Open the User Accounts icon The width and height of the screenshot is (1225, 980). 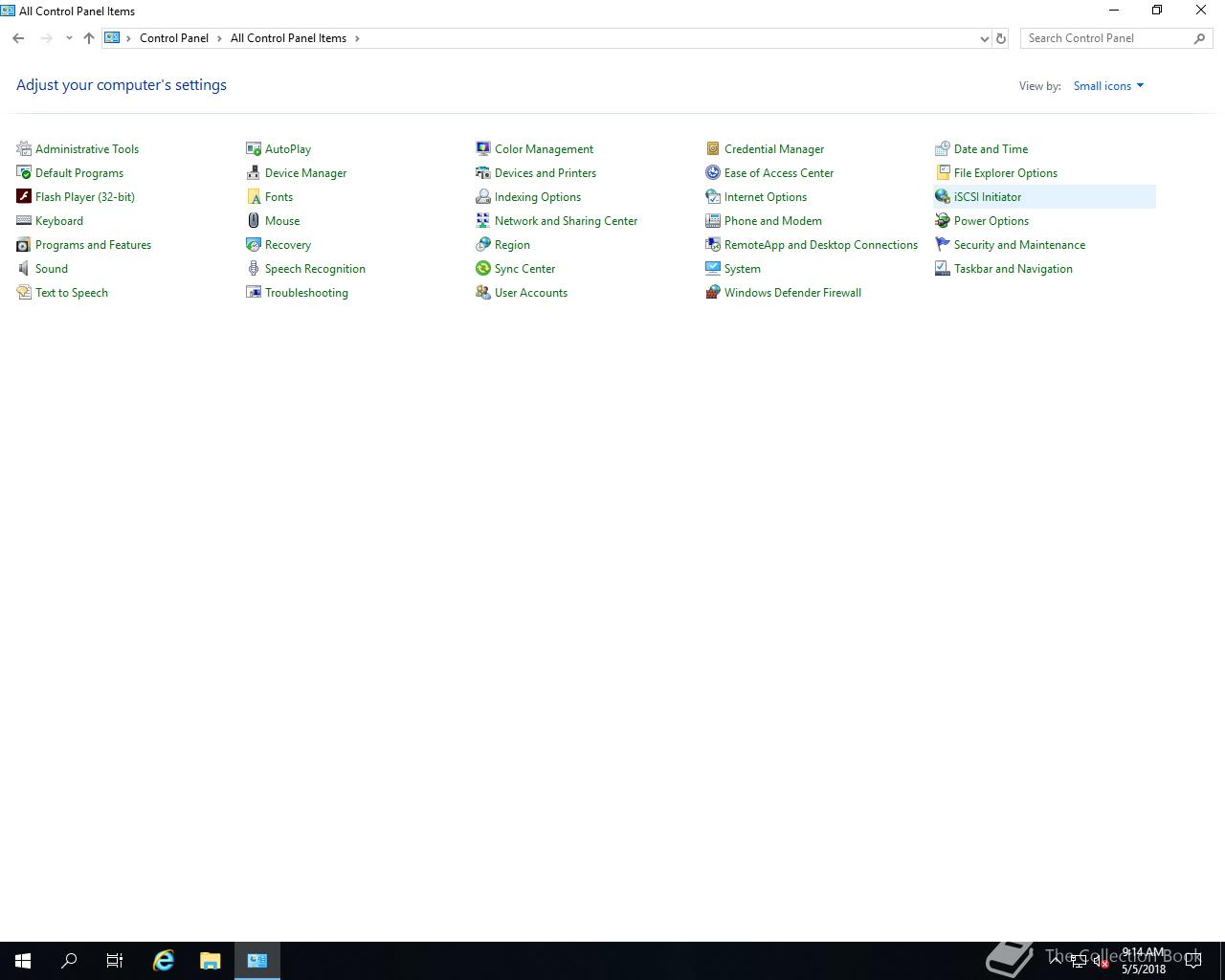[483, 292]
